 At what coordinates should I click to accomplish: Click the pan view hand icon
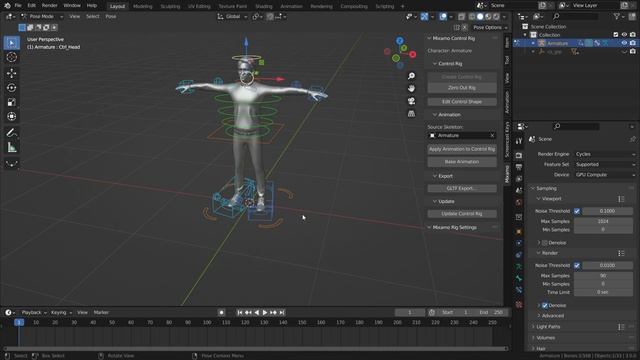click(411, 89)
